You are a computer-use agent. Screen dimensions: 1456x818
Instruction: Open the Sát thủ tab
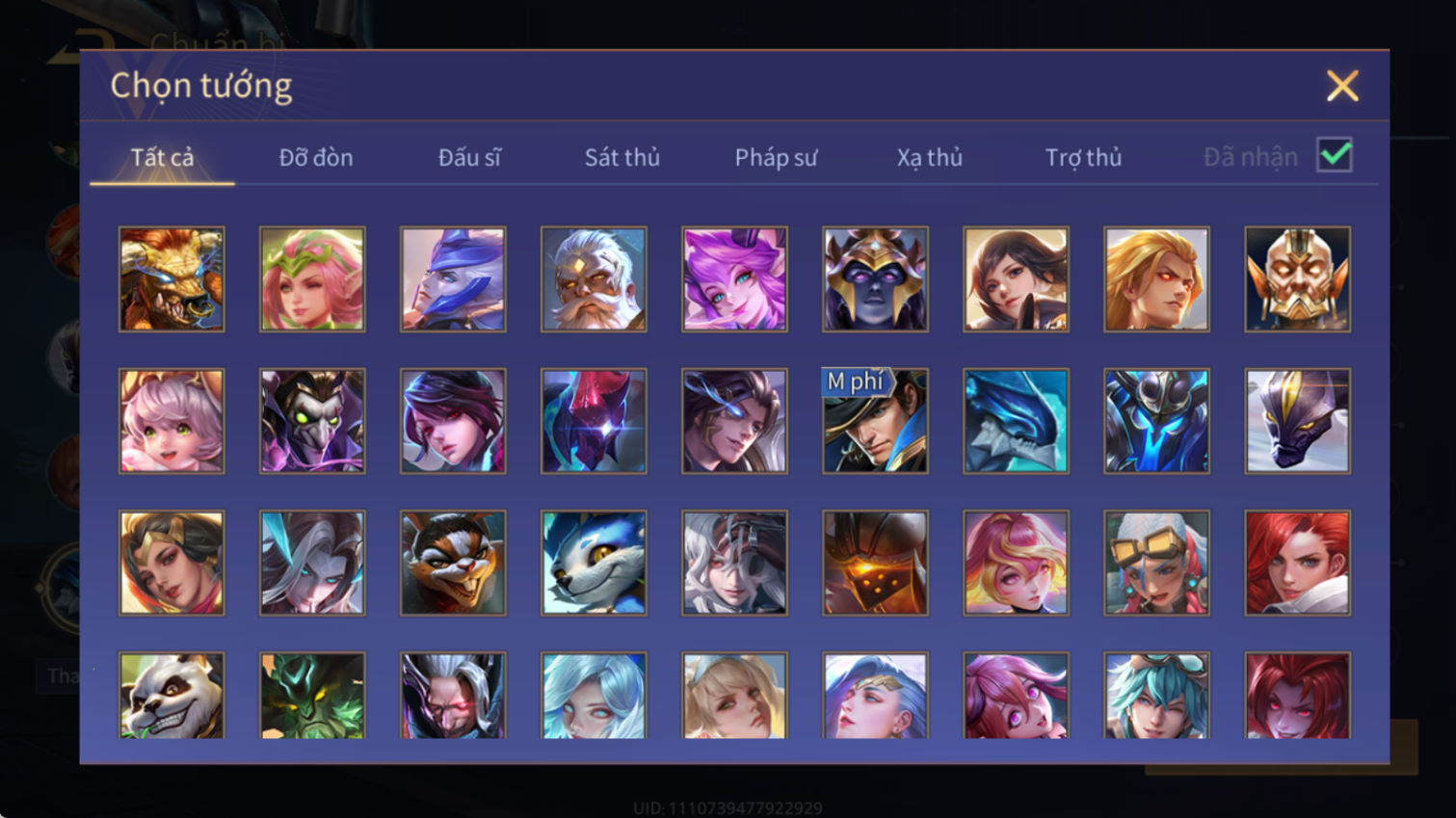(622, 157)
